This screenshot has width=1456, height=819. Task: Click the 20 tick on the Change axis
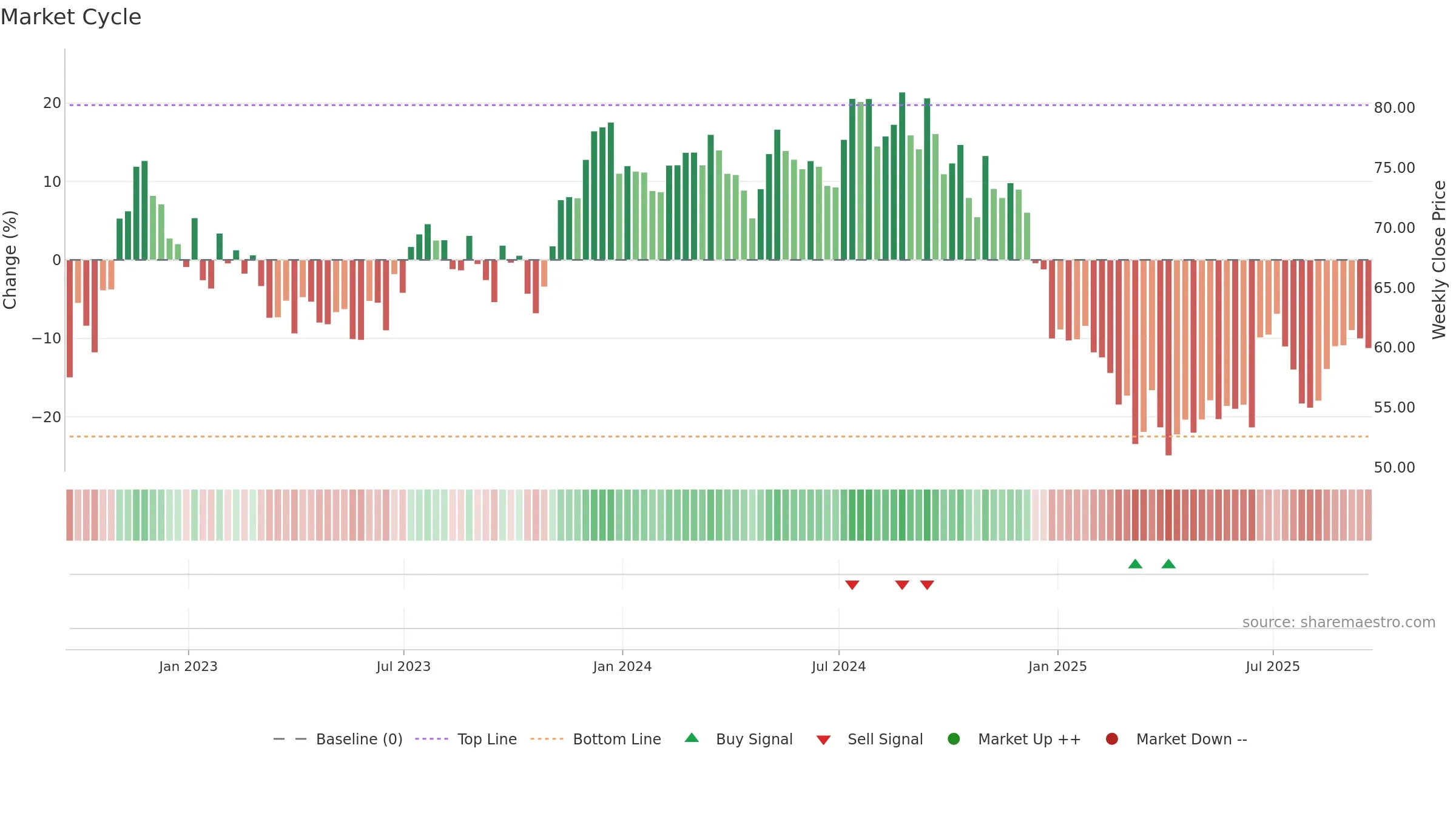[x=52, y=103]
